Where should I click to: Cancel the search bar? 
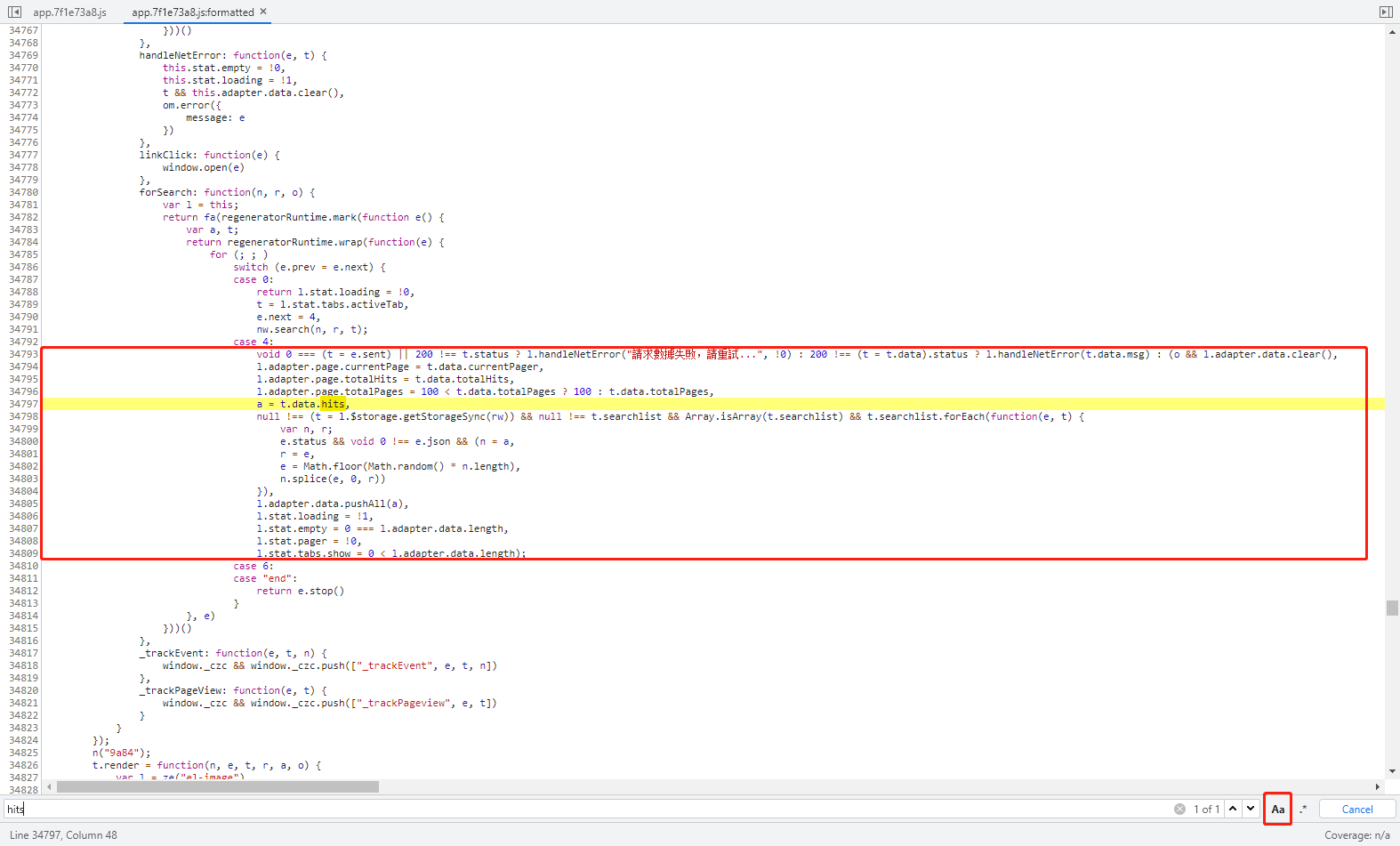1356,809
